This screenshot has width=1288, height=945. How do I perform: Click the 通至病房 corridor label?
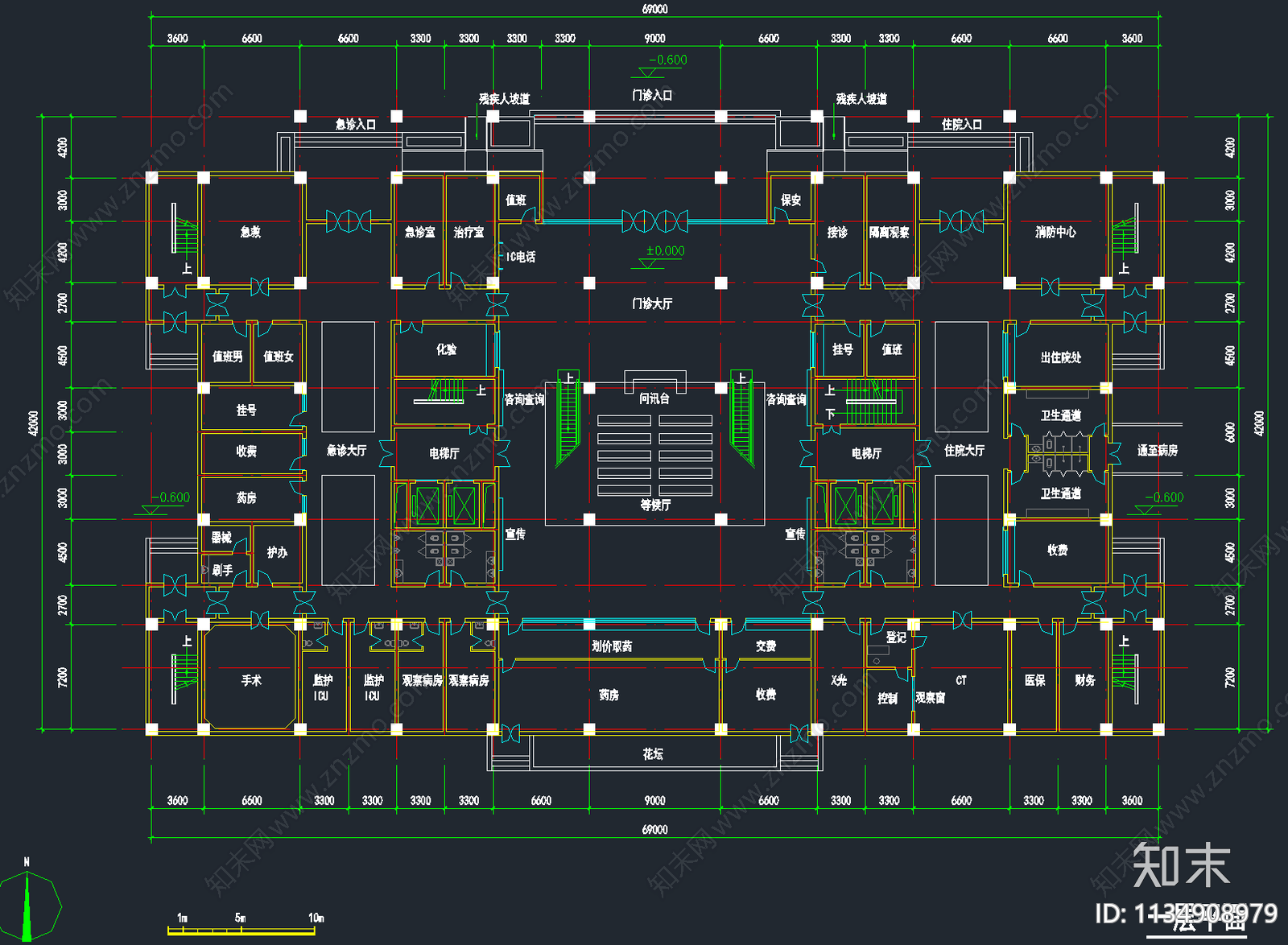(x=1158, y=451)
